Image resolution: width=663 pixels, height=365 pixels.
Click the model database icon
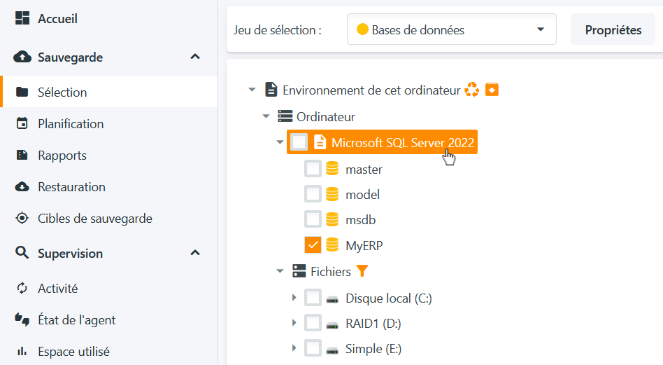pyautogui.click(x=332, y=194)
